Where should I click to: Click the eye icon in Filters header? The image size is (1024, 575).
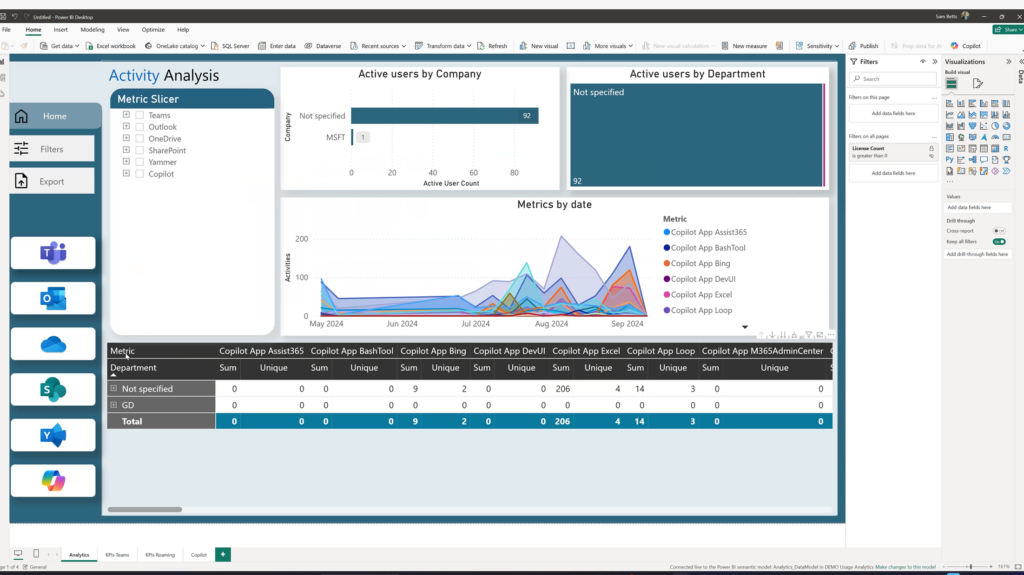(x=923, y=61)
